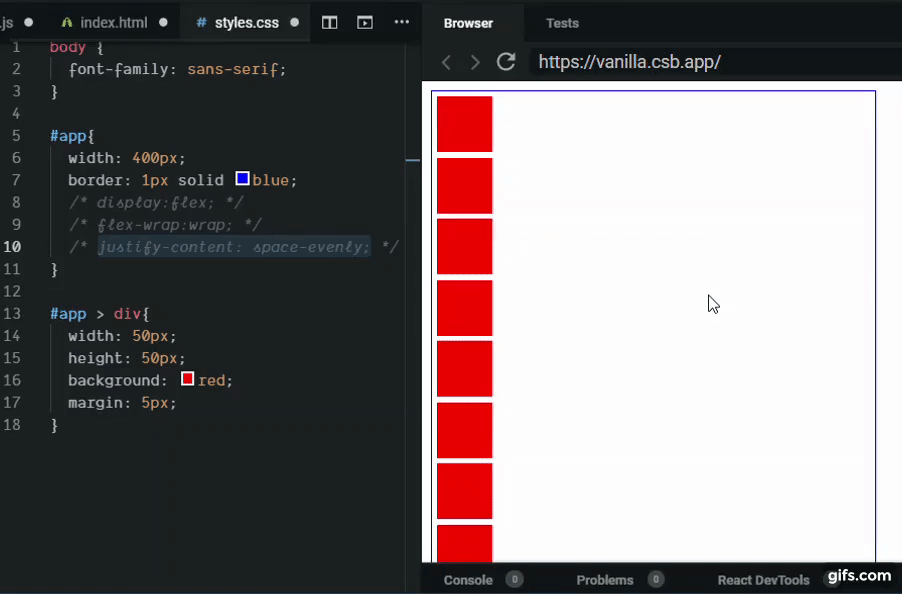Click the red color swatch on line 16
This screenshot has width=902, height=594.
pyautogui.click(x=186, y=379)
